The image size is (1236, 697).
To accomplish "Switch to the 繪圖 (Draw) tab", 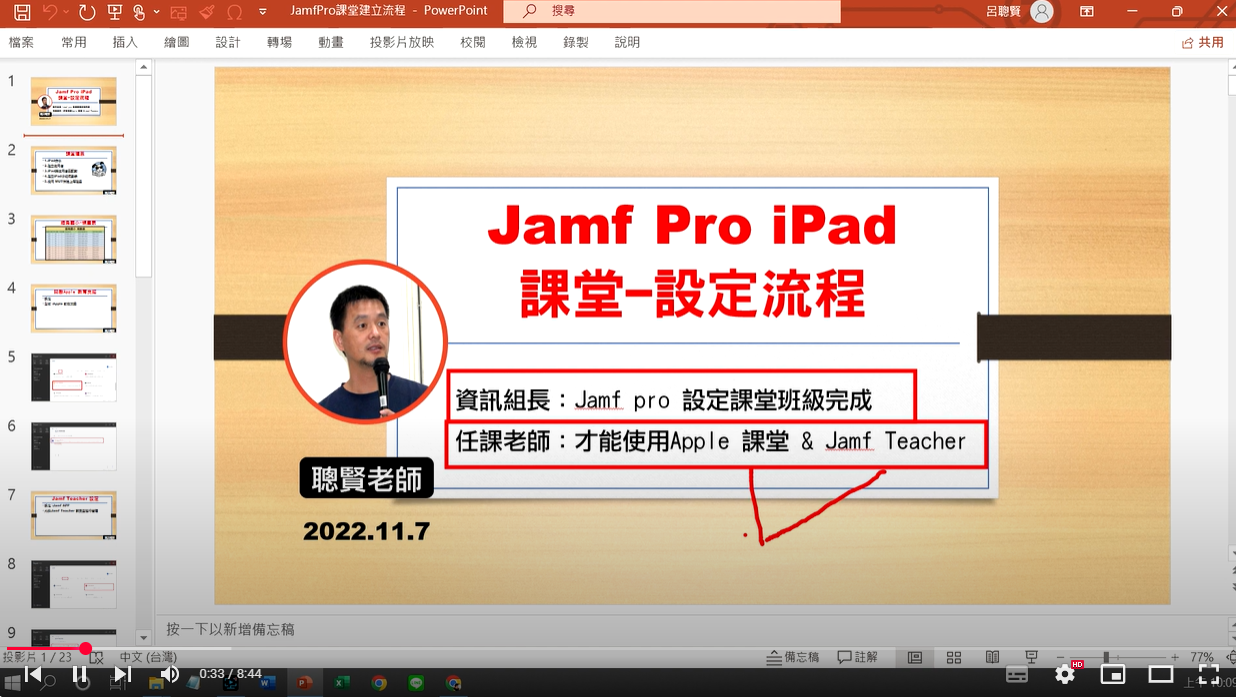I will [177, 42].
